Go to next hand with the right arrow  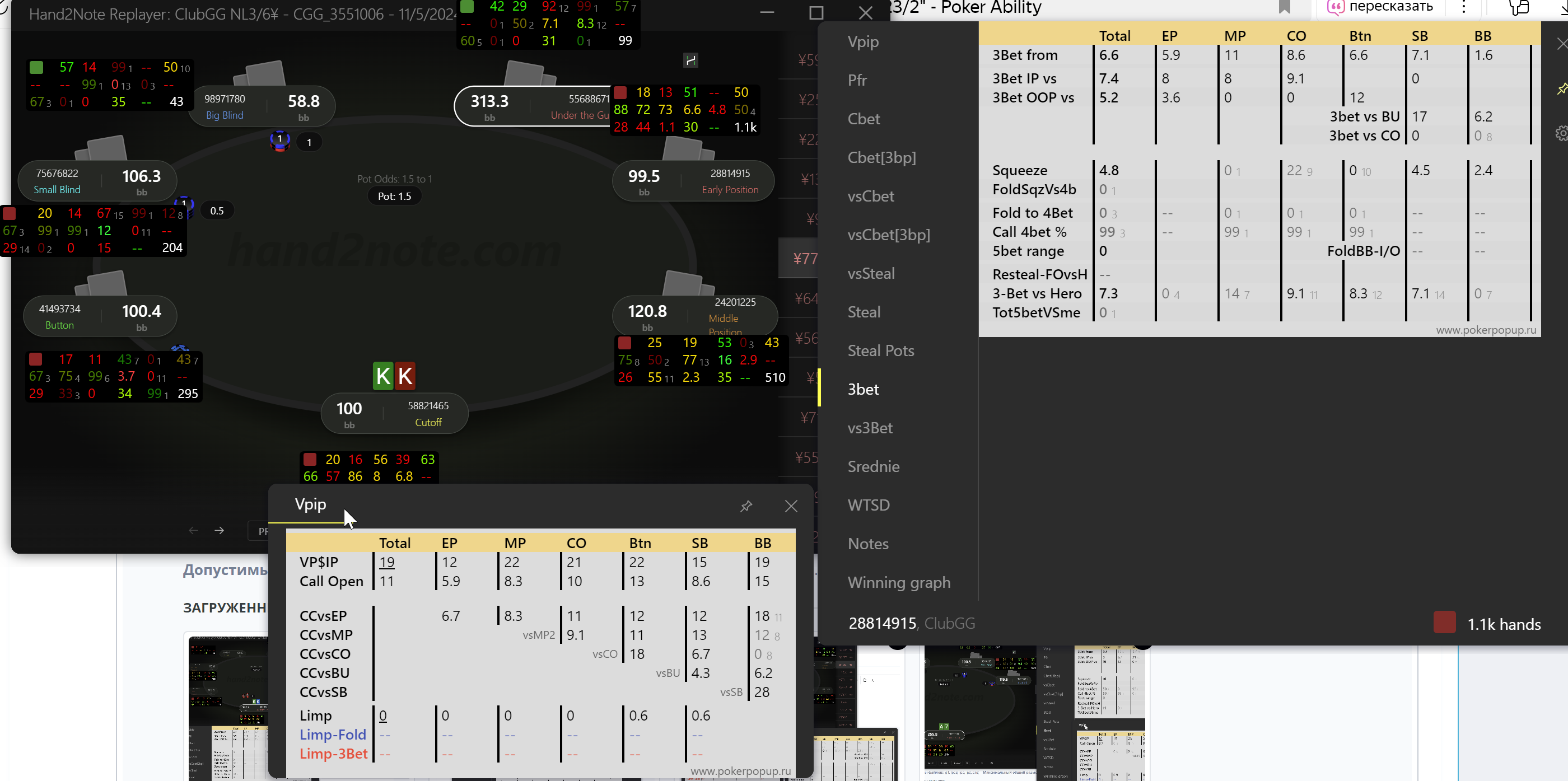pyautogui.click(x=219, y=530)
